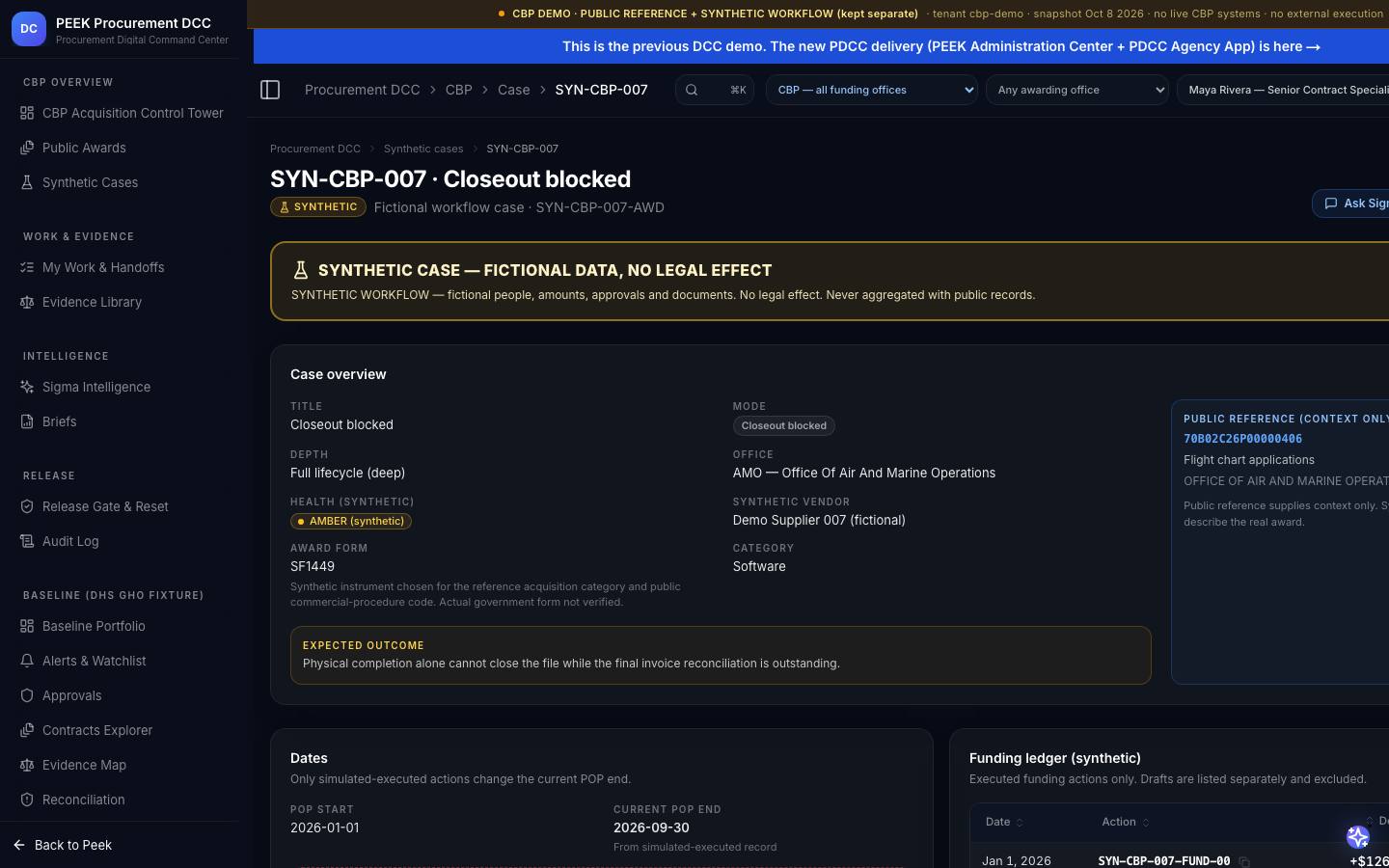Click the Baseline Portfolio grid icon
The width and height of the screenshot is (1389, 868).
[27, 626]
